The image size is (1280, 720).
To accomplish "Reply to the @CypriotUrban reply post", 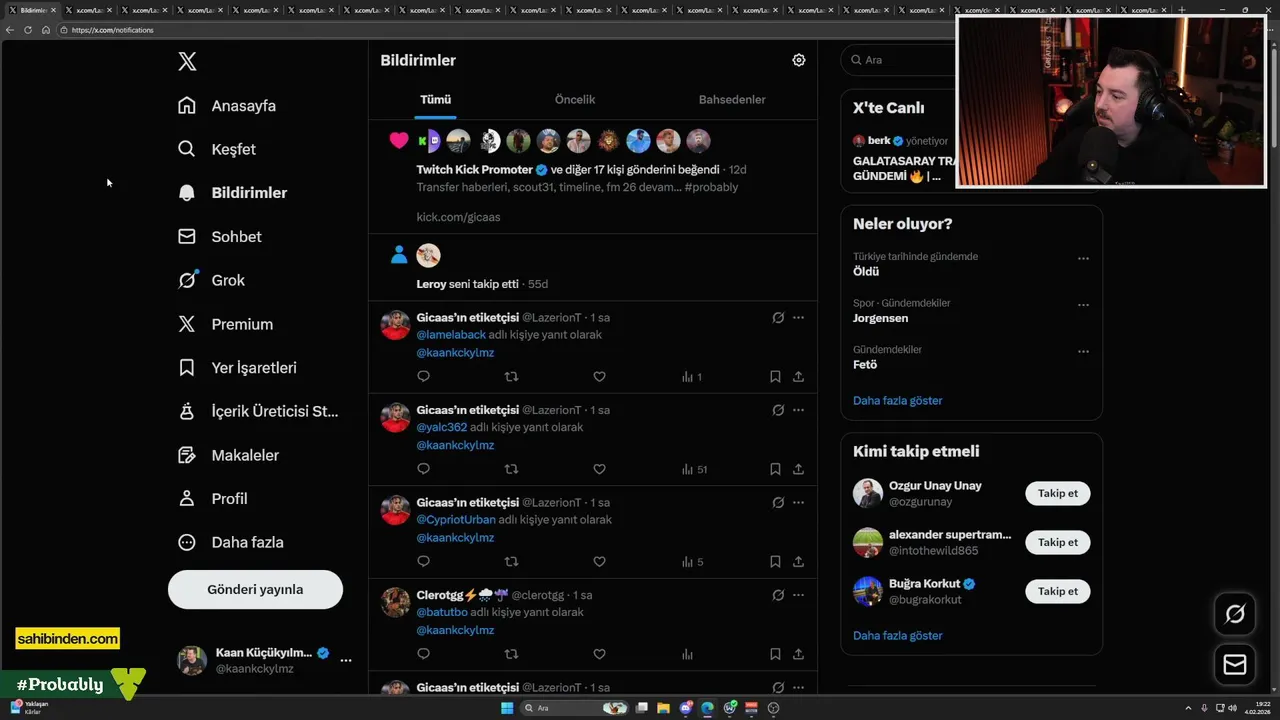I will coord(423,562).
